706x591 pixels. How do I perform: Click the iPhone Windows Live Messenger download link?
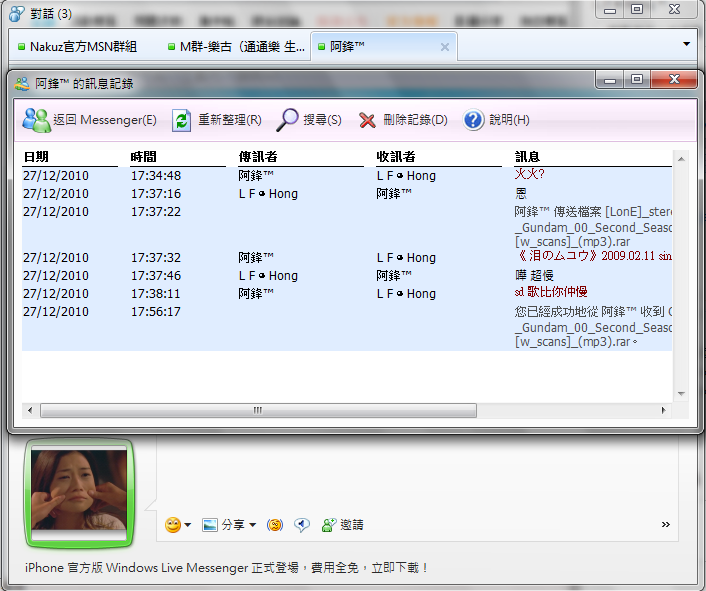[226, 568]
